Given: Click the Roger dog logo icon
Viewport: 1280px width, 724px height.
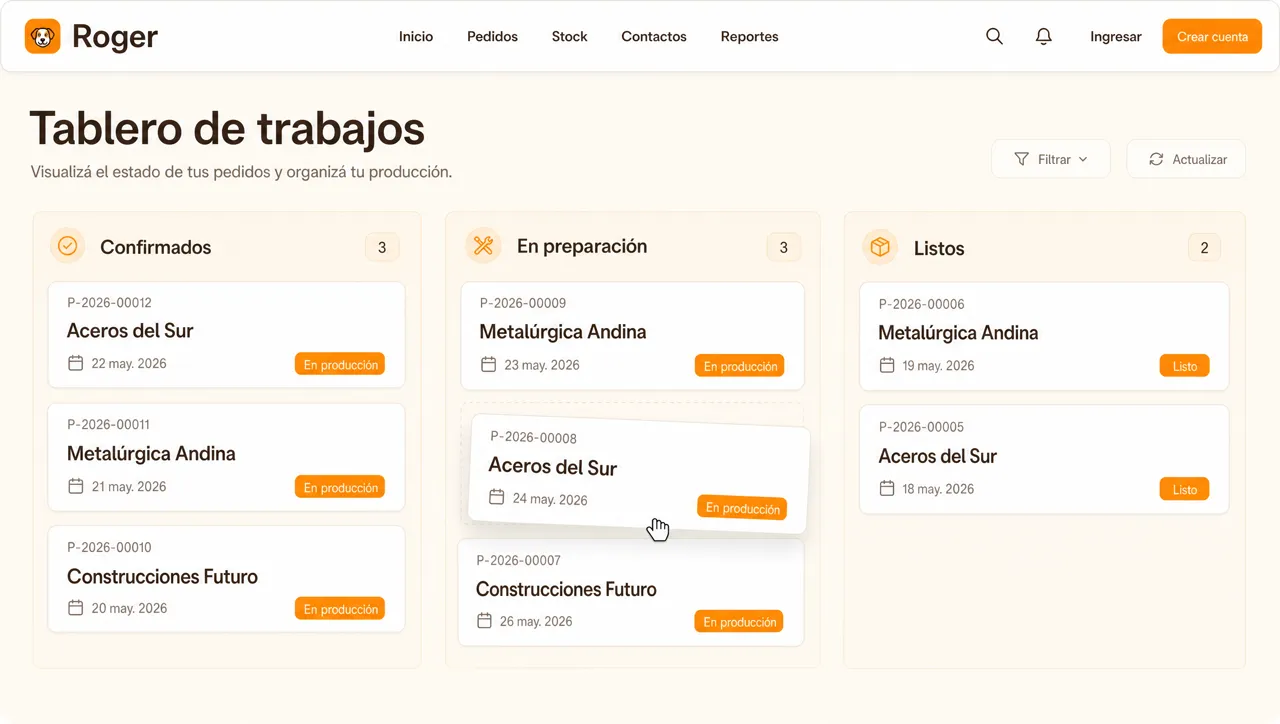Looking at the screenshot, I should coord(43,37).
